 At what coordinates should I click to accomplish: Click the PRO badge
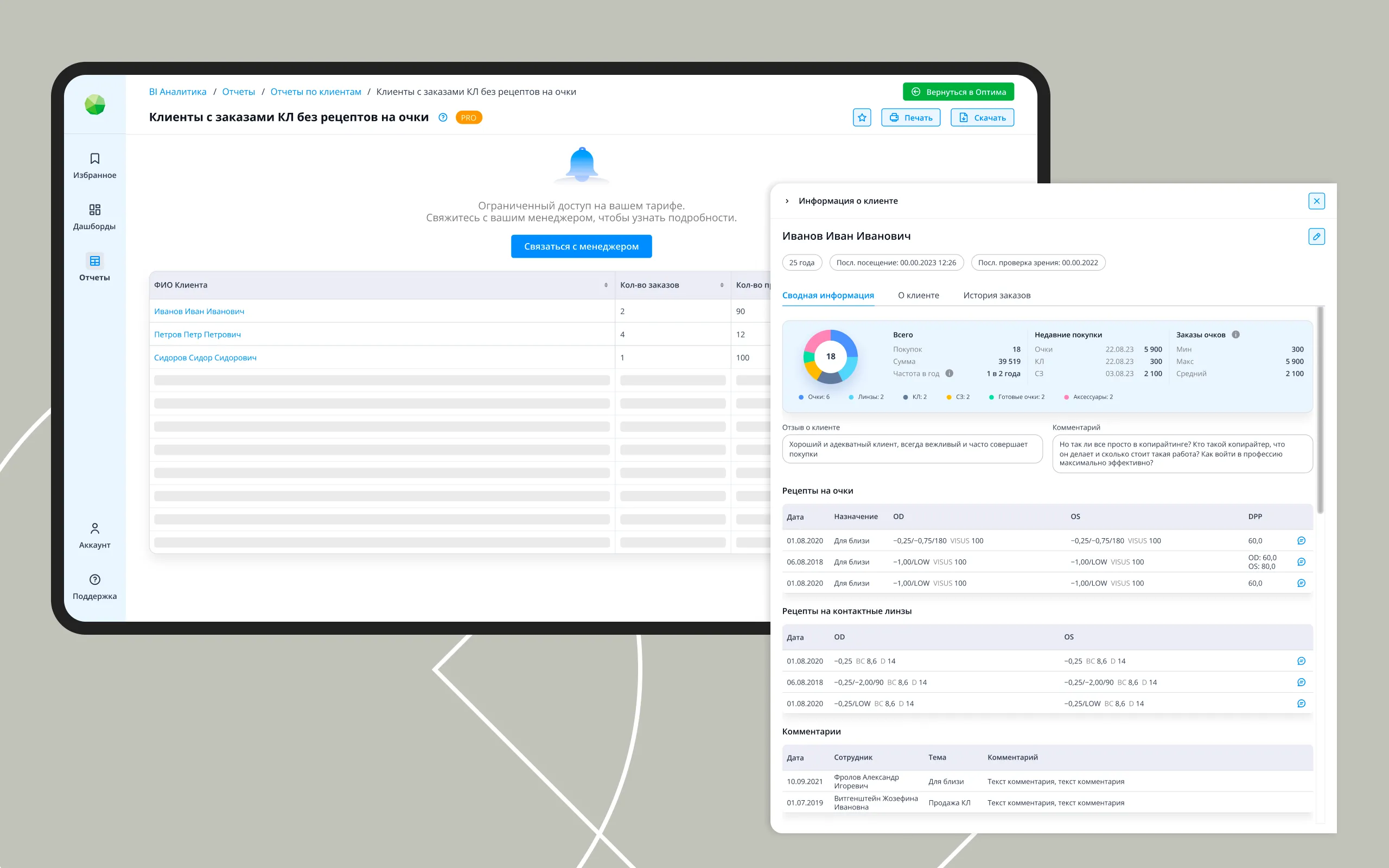468,117
